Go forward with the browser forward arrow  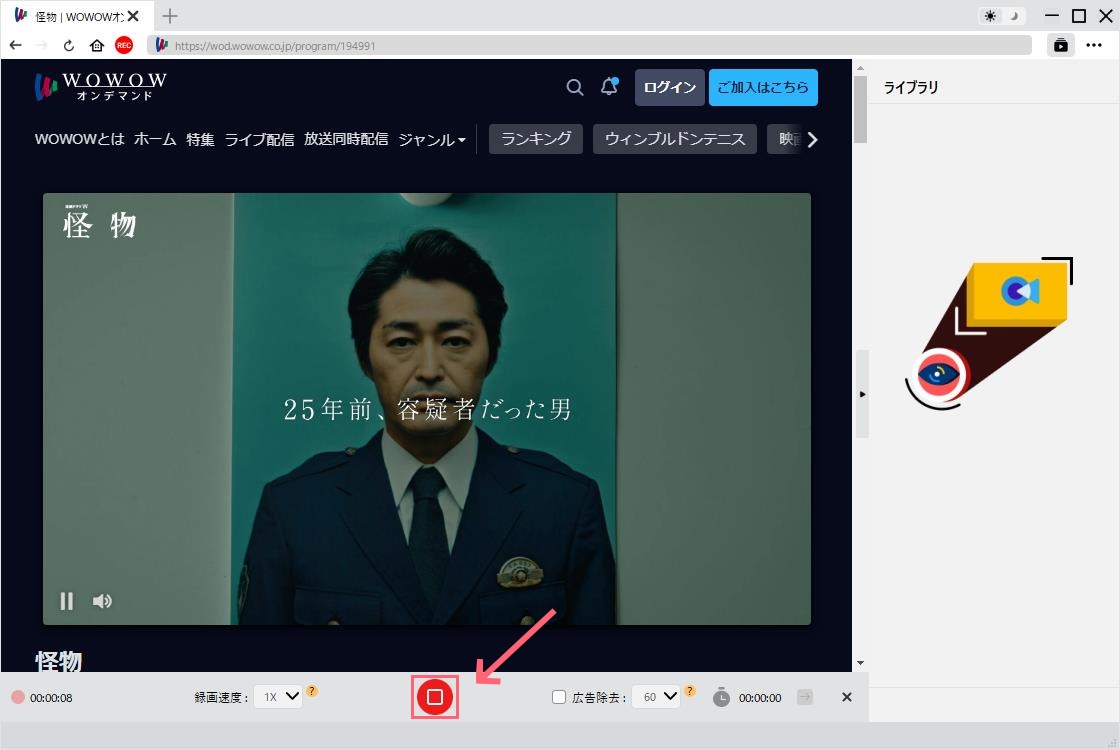pos(41,45)
